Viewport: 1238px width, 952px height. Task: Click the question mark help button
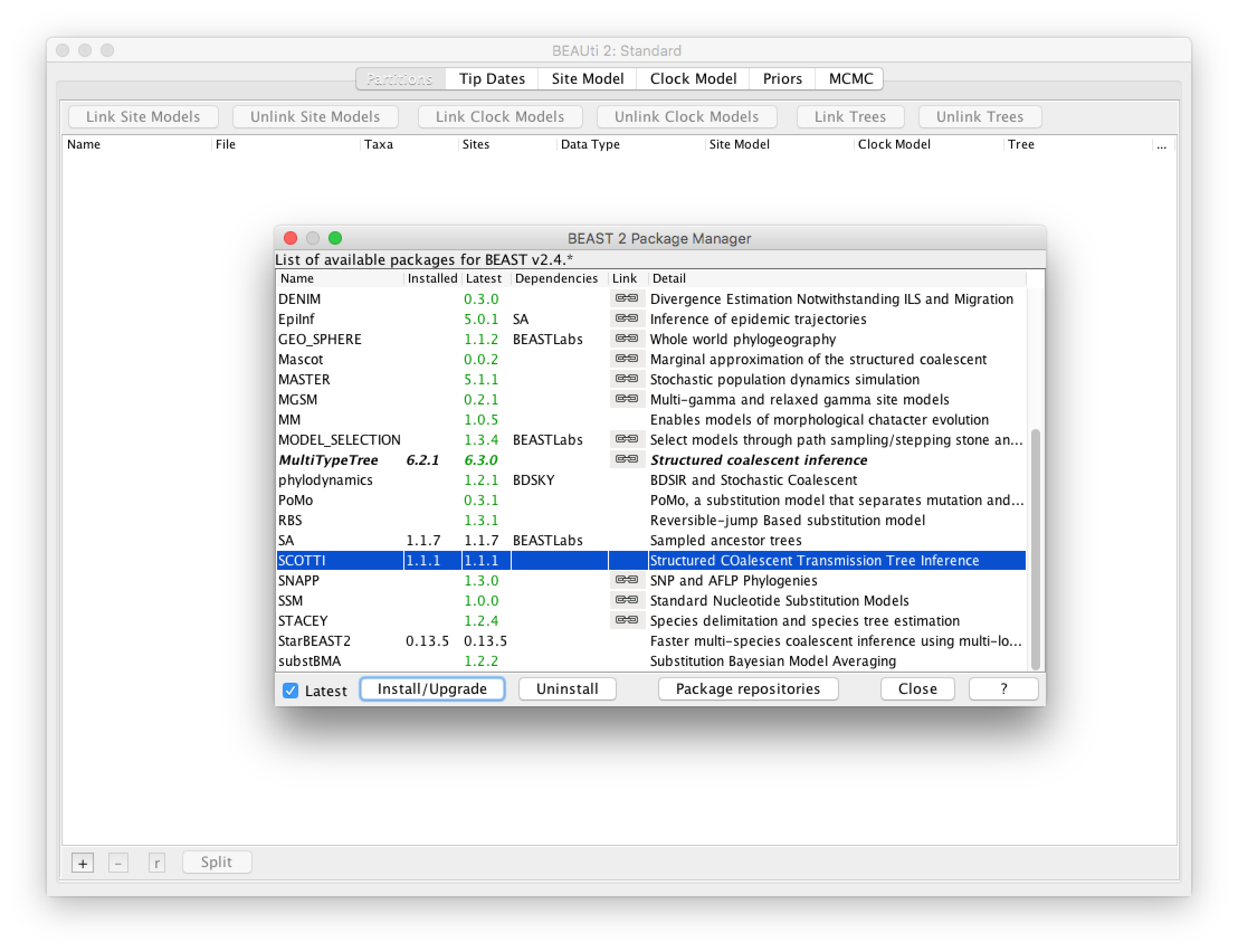tap(1003, 689)
